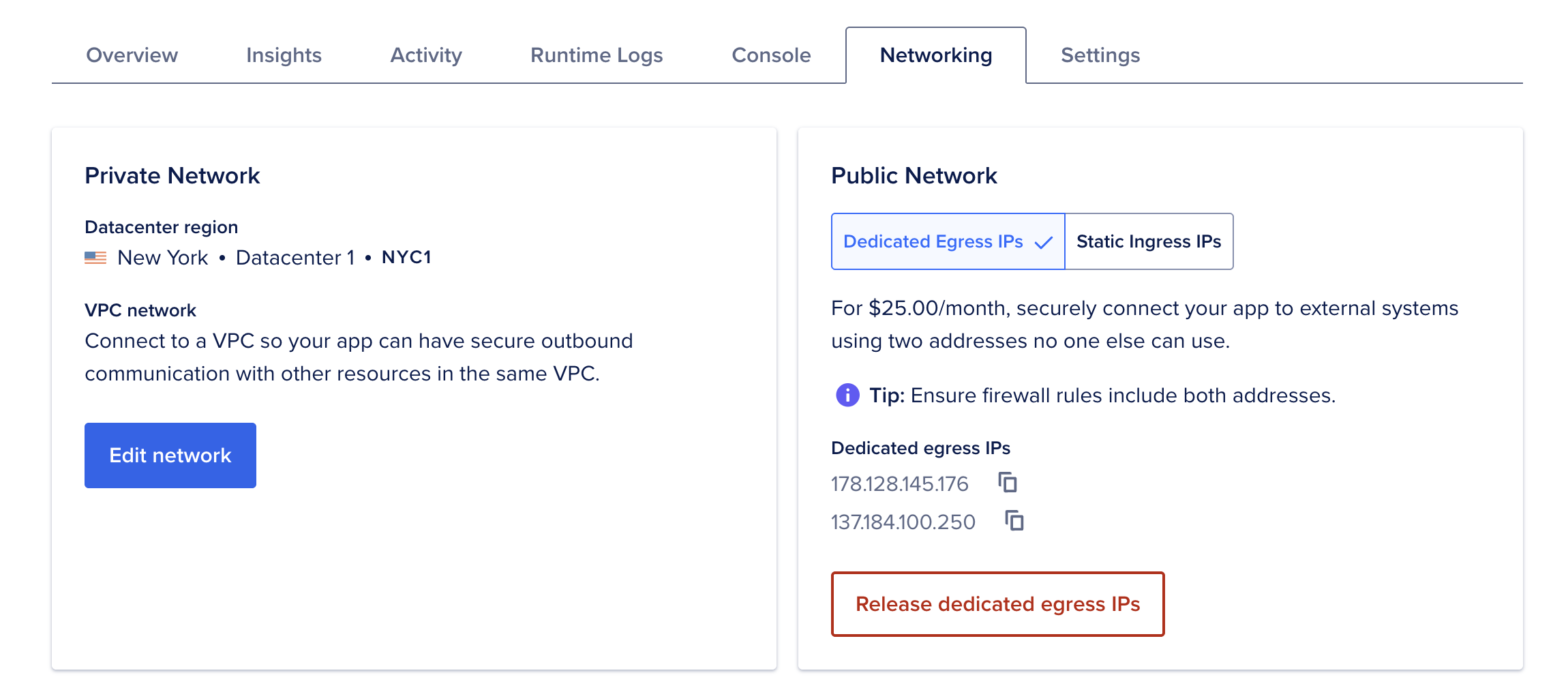Viewport: 1568px width, 688px height.
Task: Click the NYC1 datacenter label
Action: point(406,257)
